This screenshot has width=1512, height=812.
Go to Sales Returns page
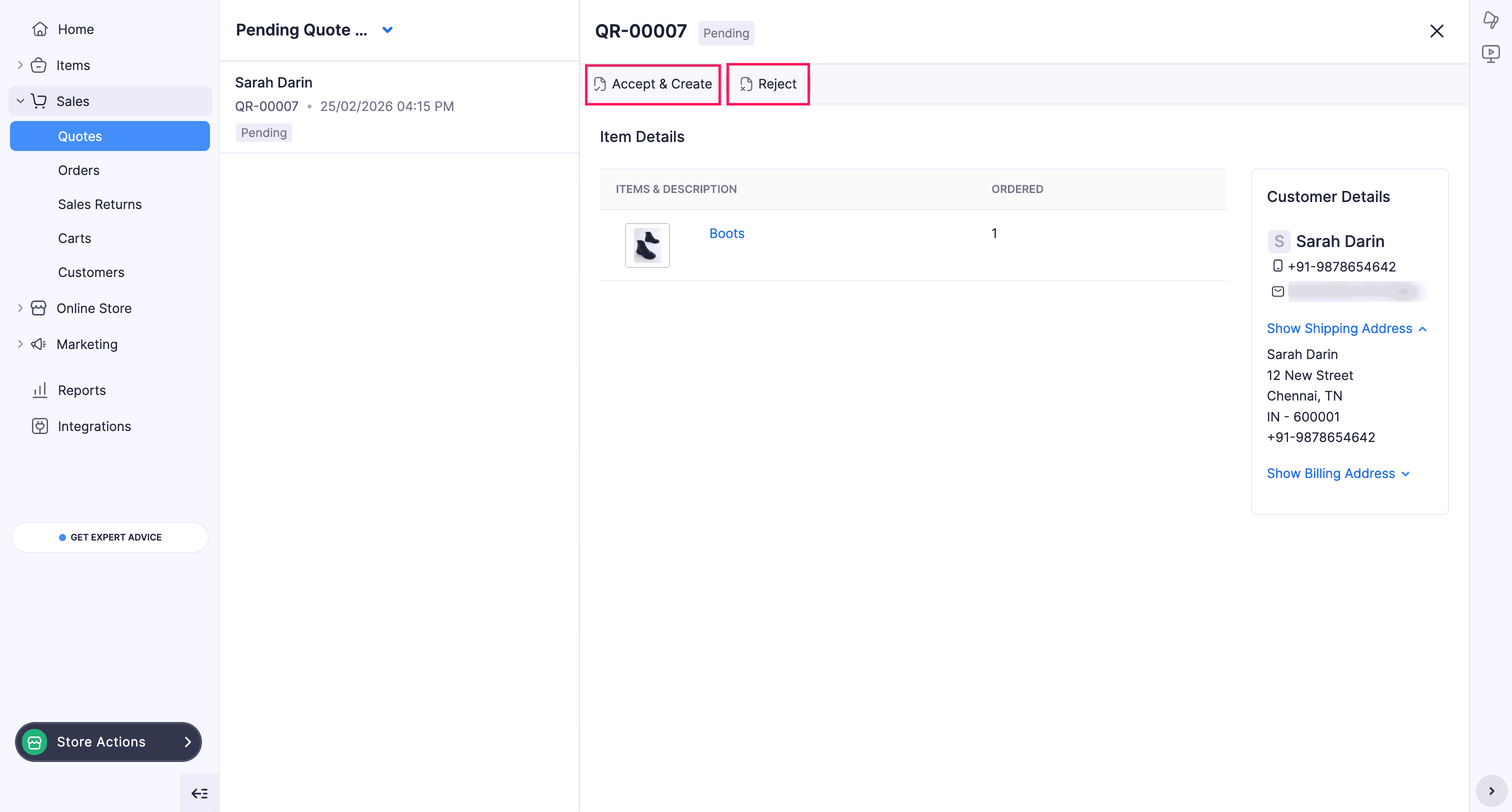(100, 204)
